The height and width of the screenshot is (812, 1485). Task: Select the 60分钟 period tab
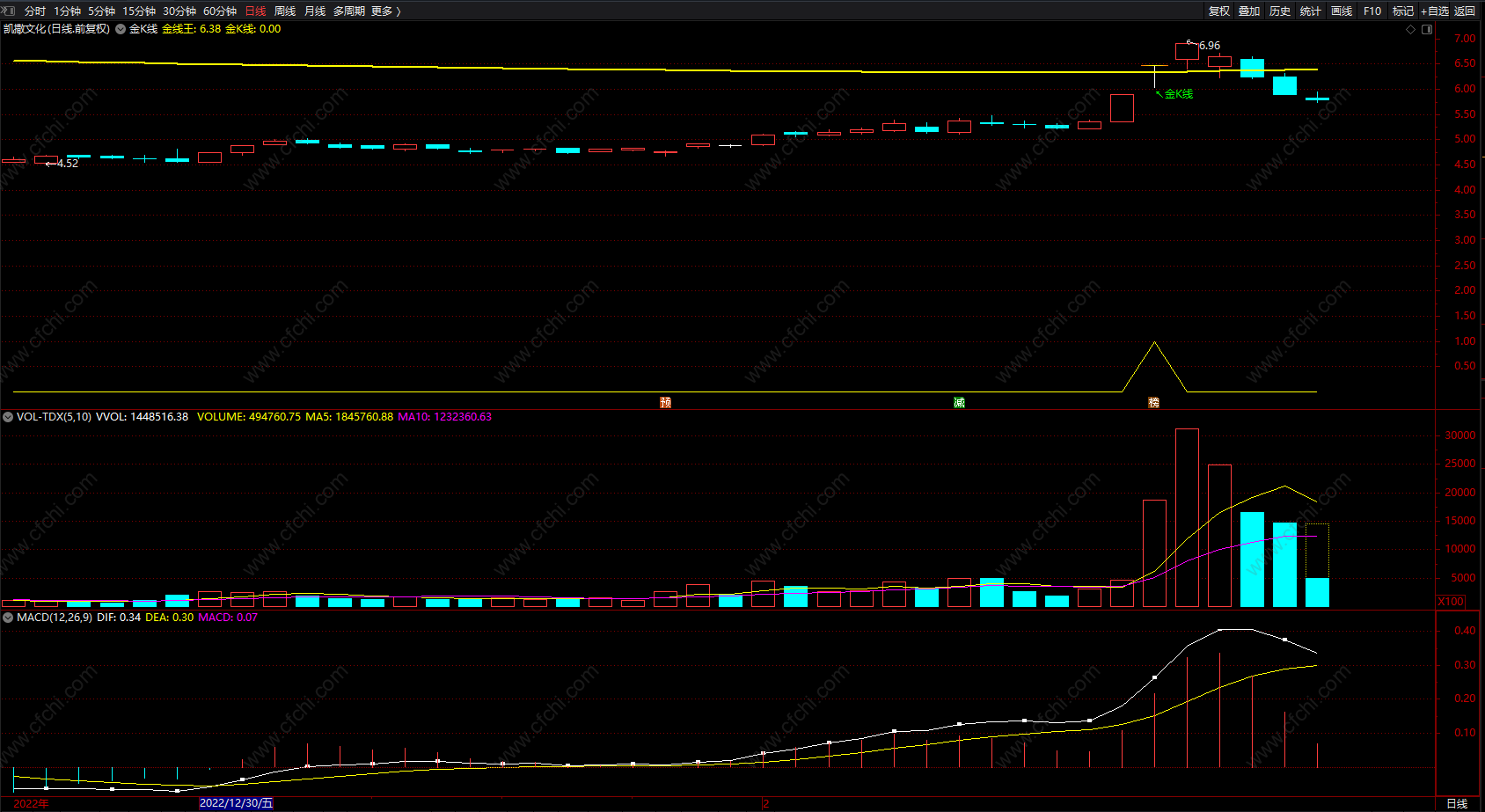220,11
